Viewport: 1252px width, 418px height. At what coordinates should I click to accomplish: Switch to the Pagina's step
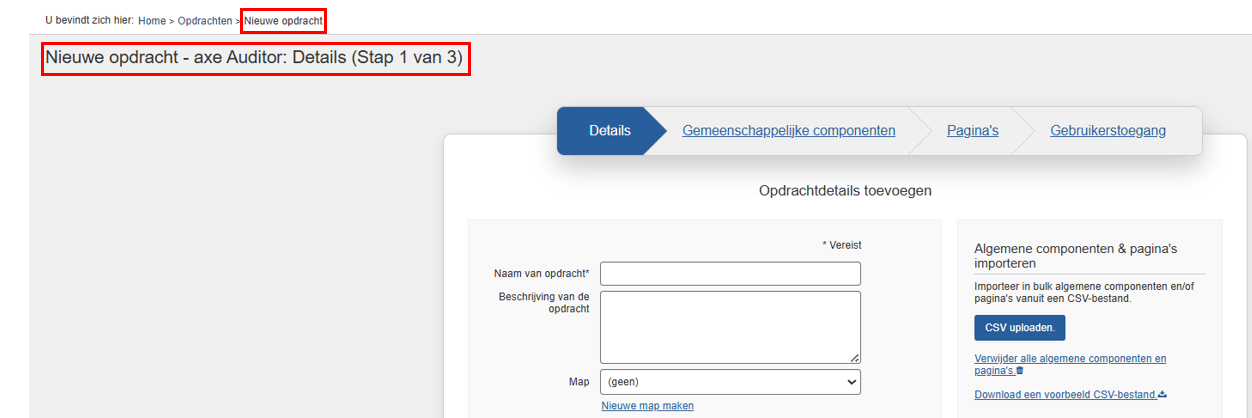click(972, 131)
